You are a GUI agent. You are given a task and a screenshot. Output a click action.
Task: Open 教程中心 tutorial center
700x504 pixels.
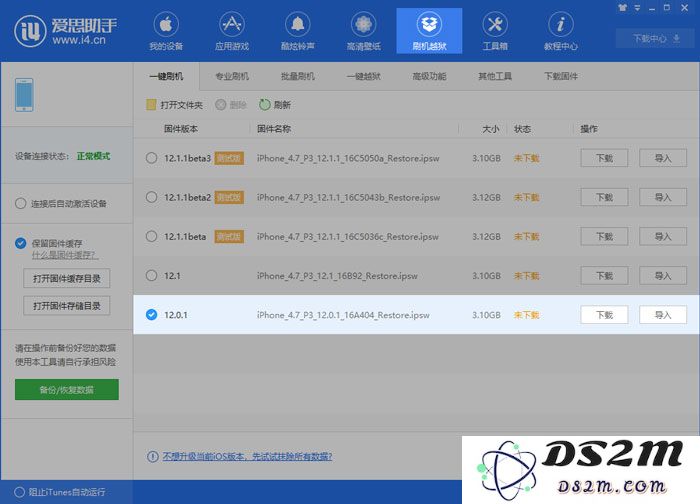[561, 31]
